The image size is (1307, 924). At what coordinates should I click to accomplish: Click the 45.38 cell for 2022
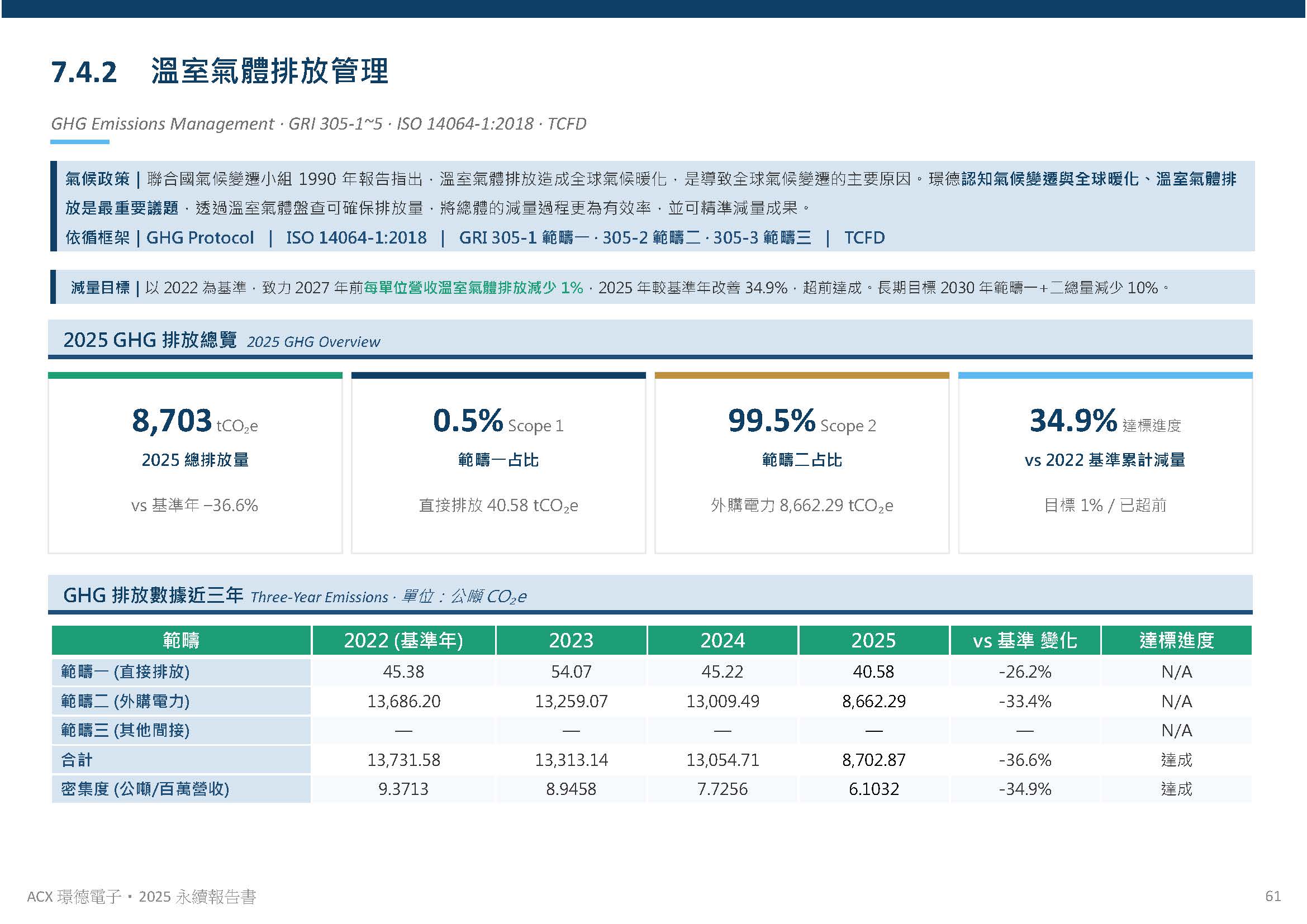[403, 672]
